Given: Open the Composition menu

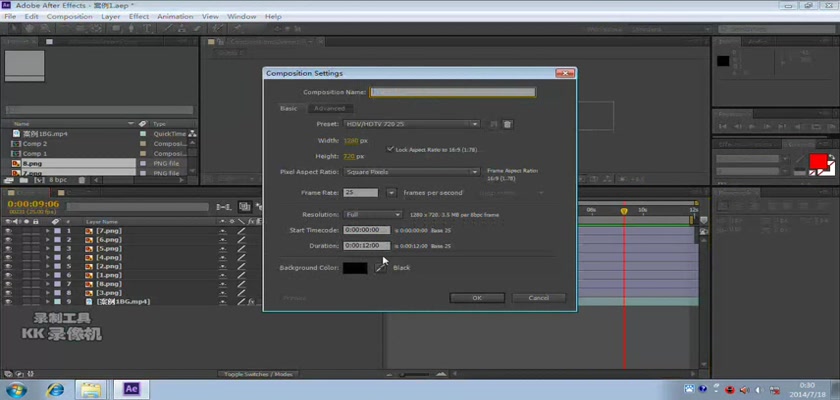Looking at the screenshot, I should [x=70, y=17].
